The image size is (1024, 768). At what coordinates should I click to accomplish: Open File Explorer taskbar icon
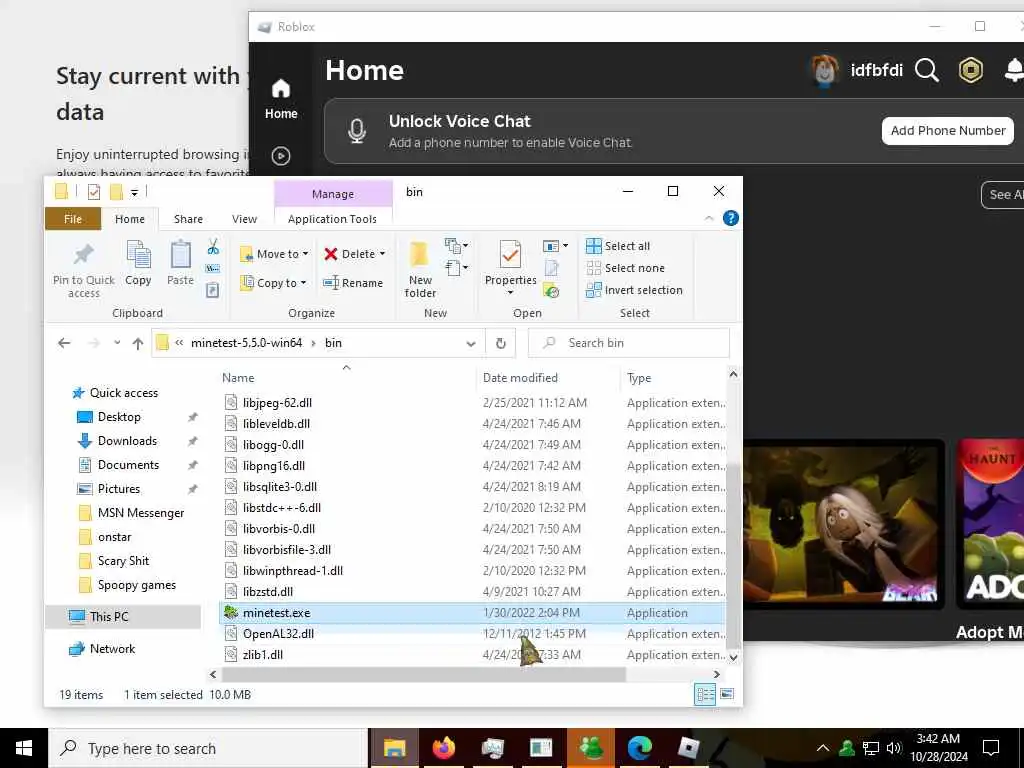pyautogui.click(x=394, y=748)
